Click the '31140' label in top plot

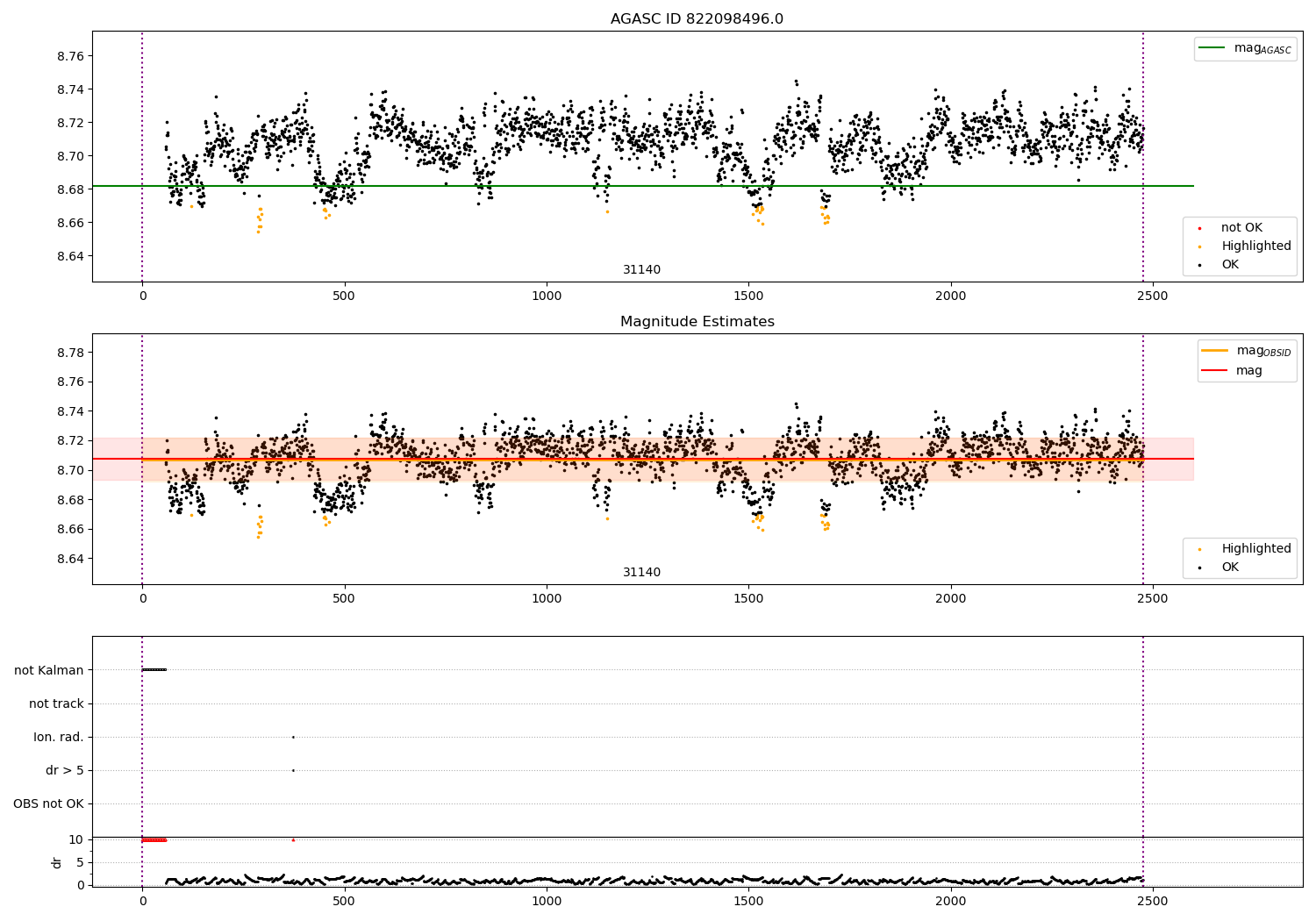pyautogui.click(x=642, y=270)
